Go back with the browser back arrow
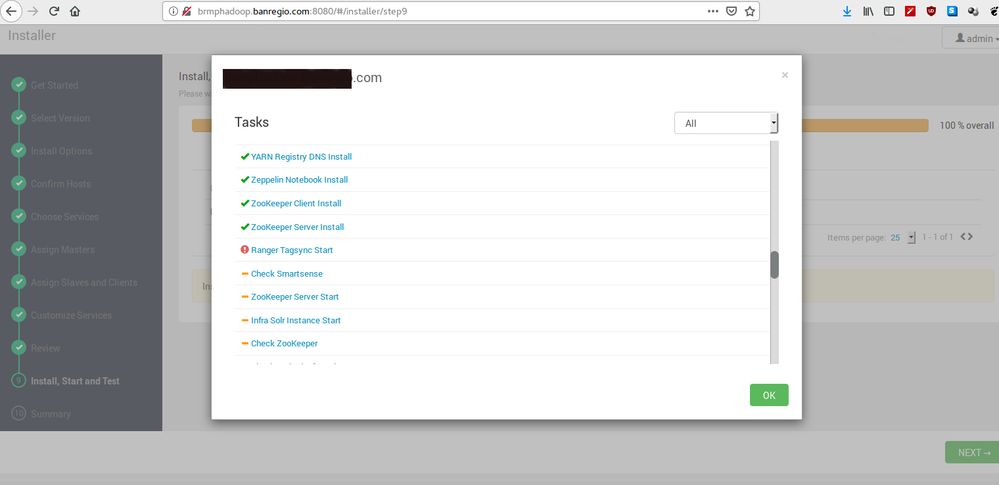Image resolution: width=999 pixels, height=485 pixels. (x=11, y=11)
